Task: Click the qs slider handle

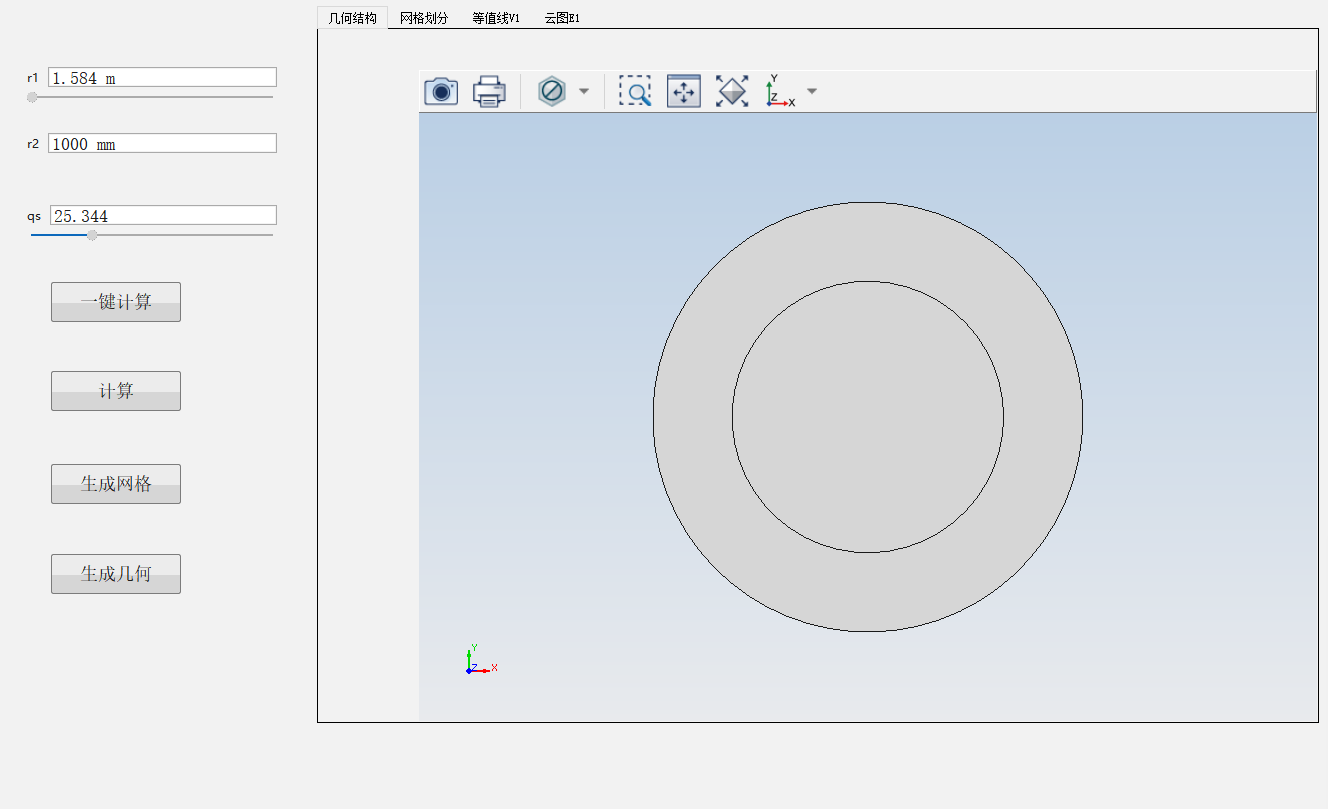Action: click(92, 235)
